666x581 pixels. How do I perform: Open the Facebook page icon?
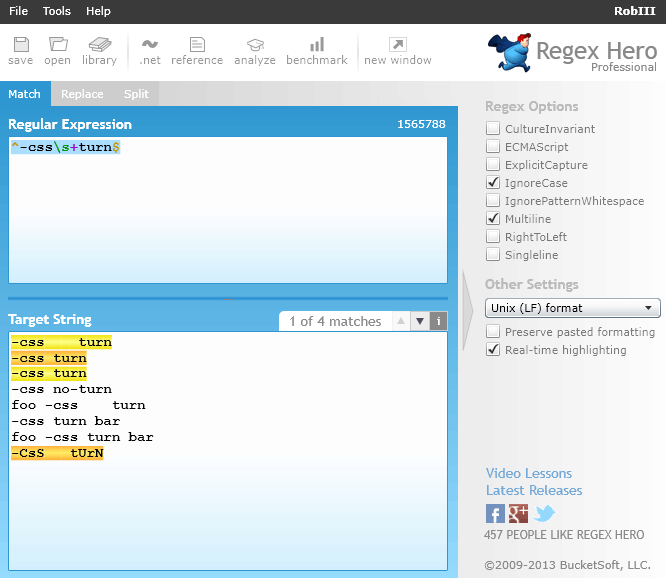(495, 514)
